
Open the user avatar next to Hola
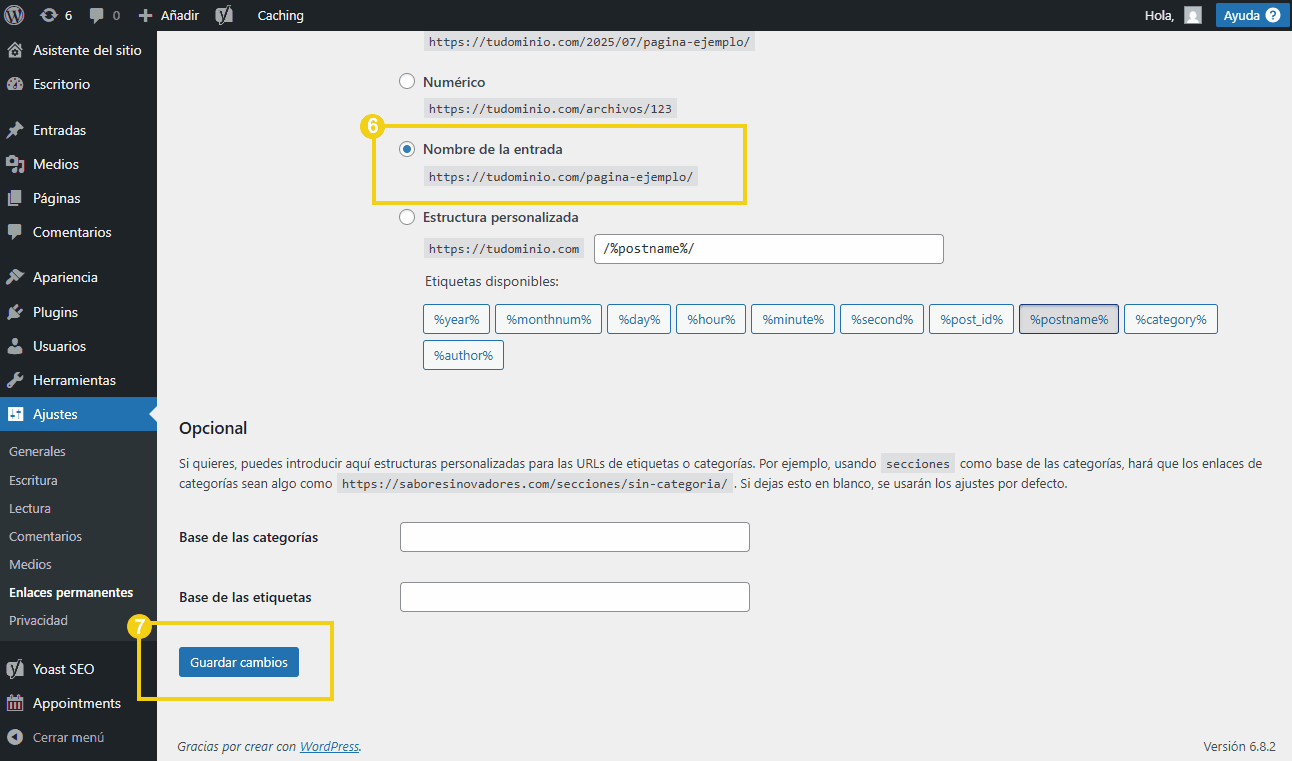pos(1192,15)
